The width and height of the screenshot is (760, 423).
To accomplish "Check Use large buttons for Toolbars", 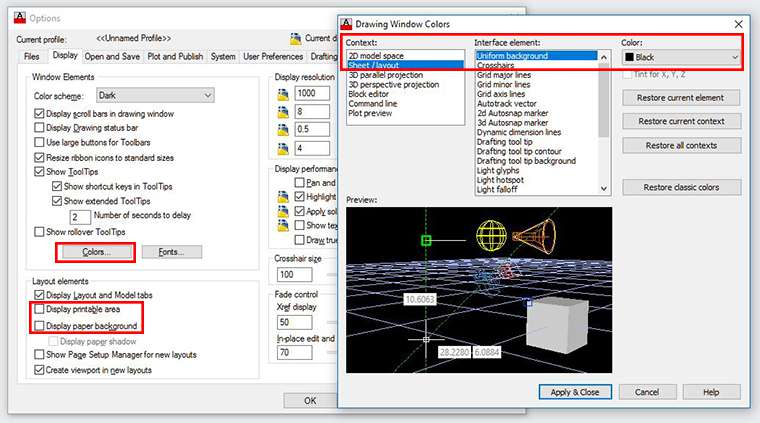I will coord(39,143).
